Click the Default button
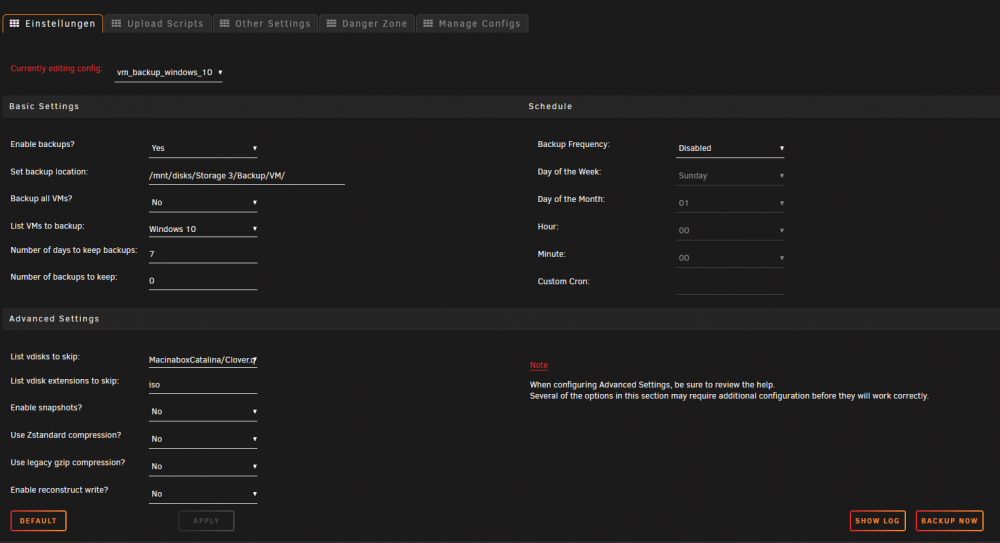The width and height of the screenshot is (1000, 543). pyautogui.click(x=38, y=521)
